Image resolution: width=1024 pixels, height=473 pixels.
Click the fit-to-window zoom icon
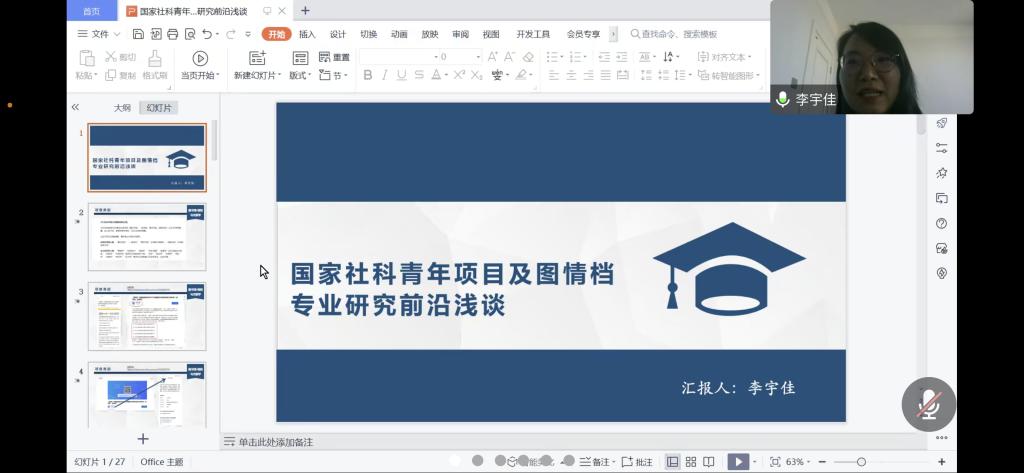[775, 462]
